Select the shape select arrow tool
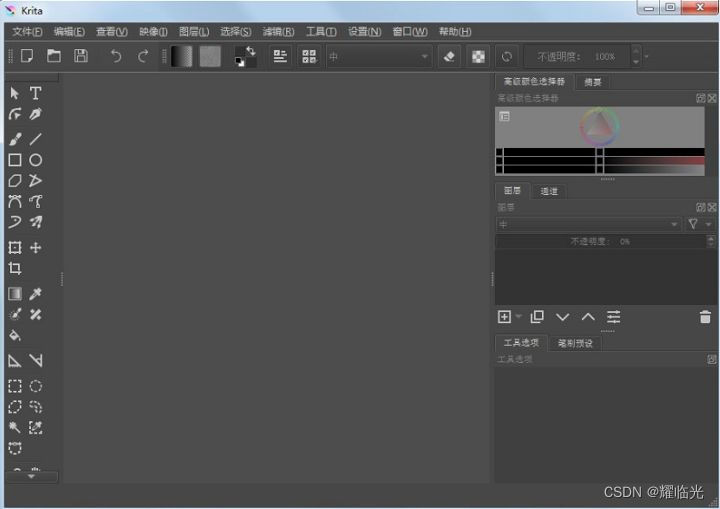This screenshot has height=509, width=720. tap(15, 93)
